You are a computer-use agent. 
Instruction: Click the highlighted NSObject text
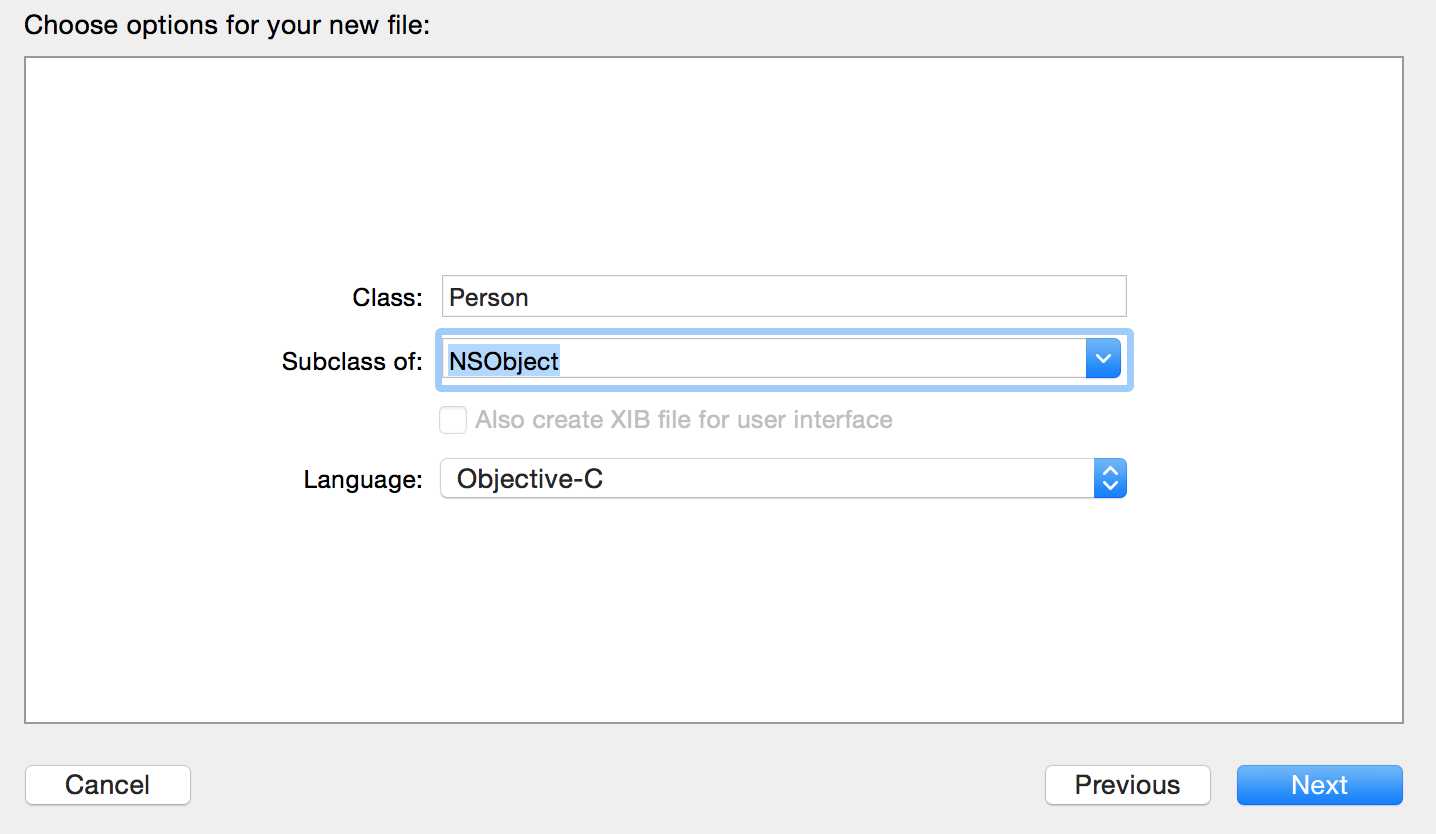tap(504, 360)
